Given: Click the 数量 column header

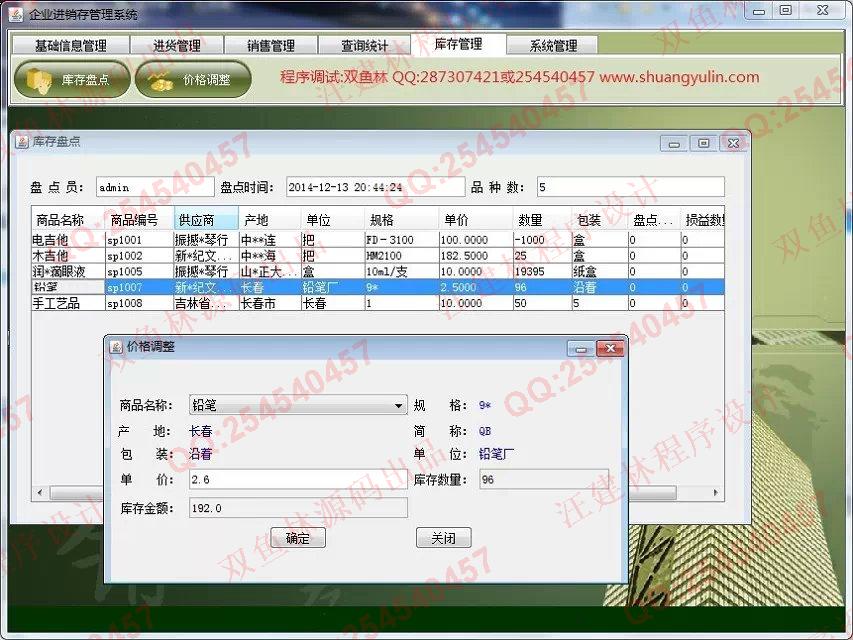Looking at the screenshot, I should click(542, 220).
